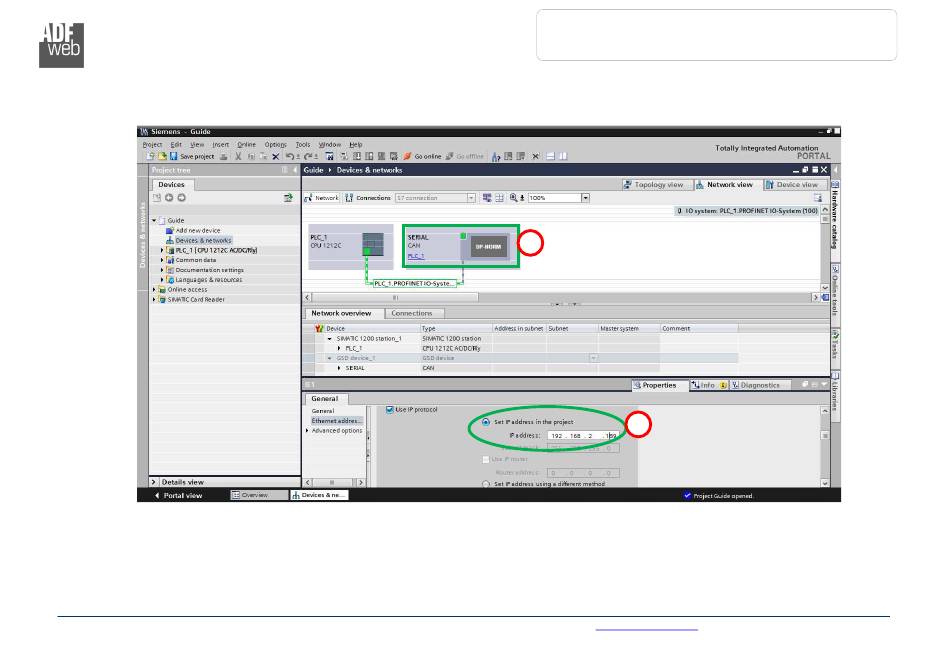Click the Connections button in editor toolbar
Screen dimensions: 950x667
click(368, 198)
